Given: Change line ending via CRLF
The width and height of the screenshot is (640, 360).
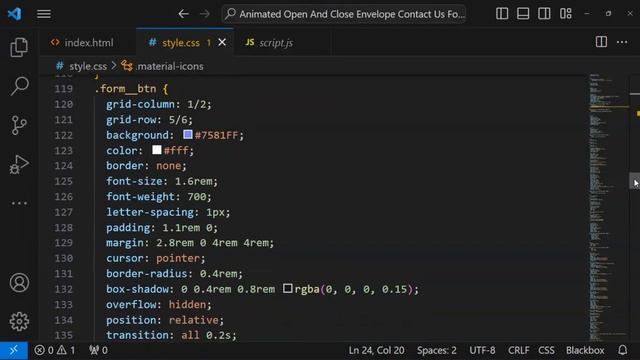Looking at the screenshot, I should (518, 350).
